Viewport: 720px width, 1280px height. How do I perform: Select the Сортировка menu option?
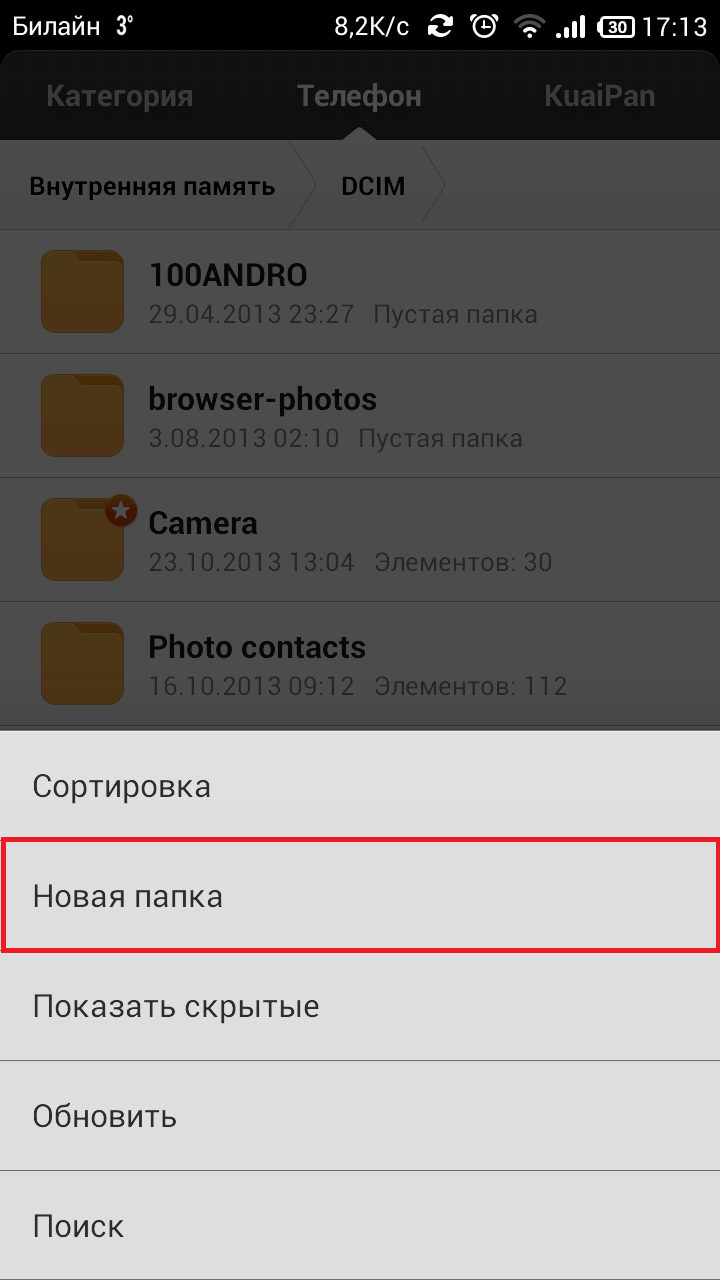click(360, 786)
